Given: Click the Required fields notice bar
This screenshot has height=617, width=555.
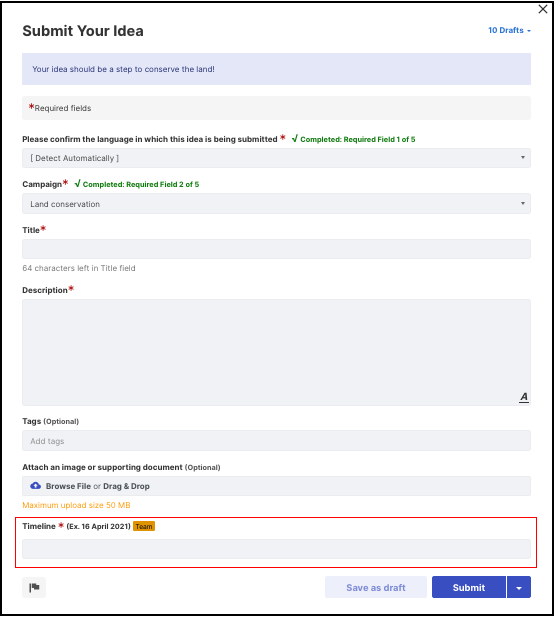Looking at the screenshot, I should point(276,108).
